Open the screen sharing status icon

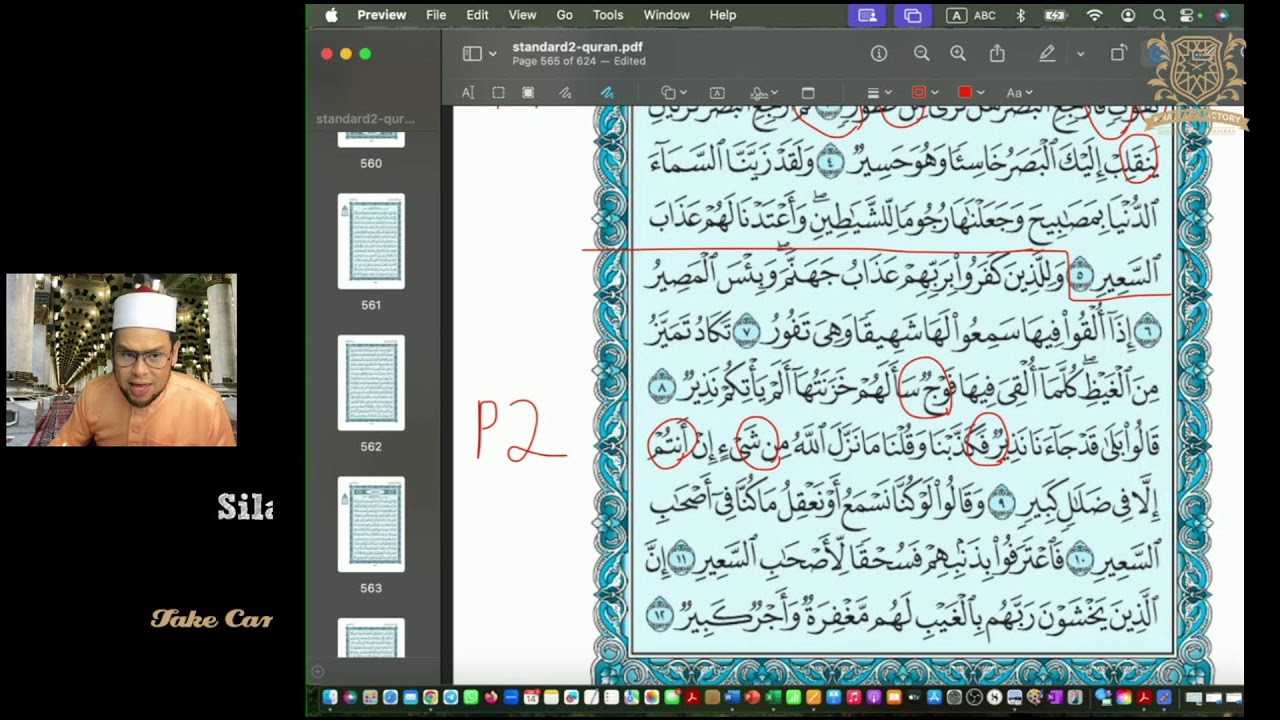(867, 15)
